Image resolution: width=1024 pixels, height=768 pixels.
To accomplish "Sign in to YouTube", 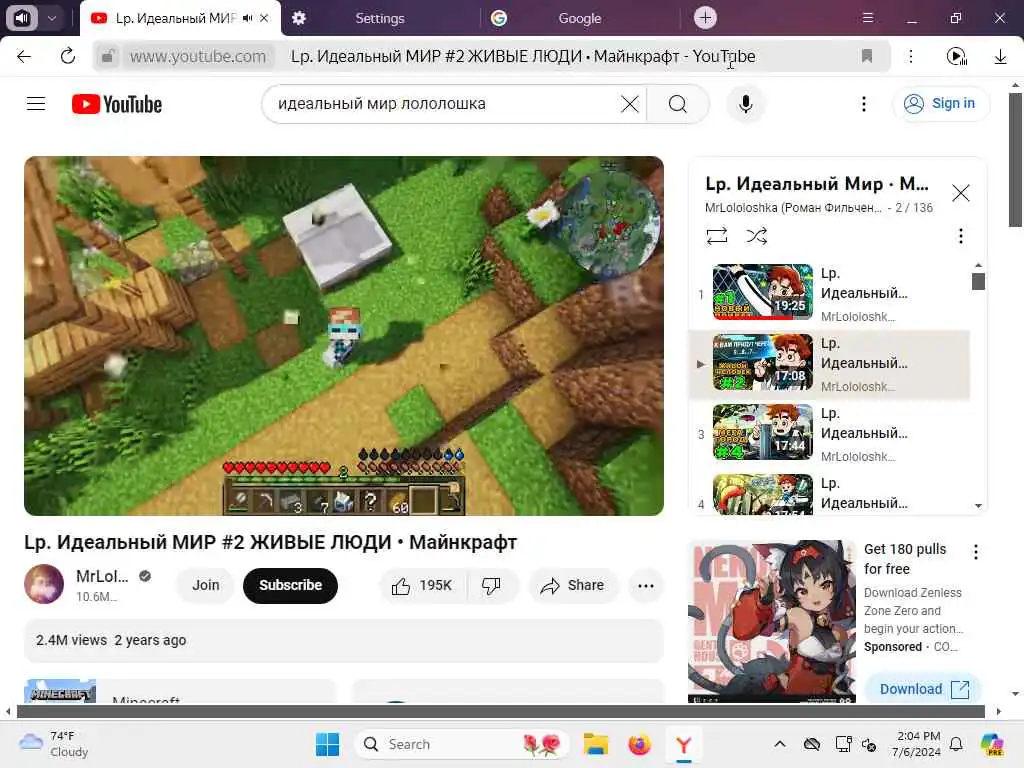I will click(x=940, y=103).
